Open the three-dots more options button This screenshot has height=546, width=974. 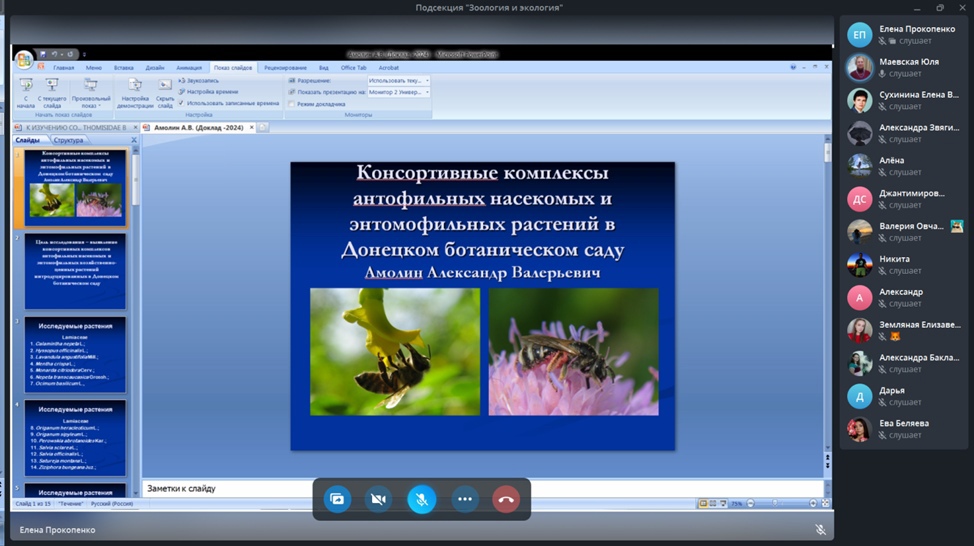click(465, 499)
